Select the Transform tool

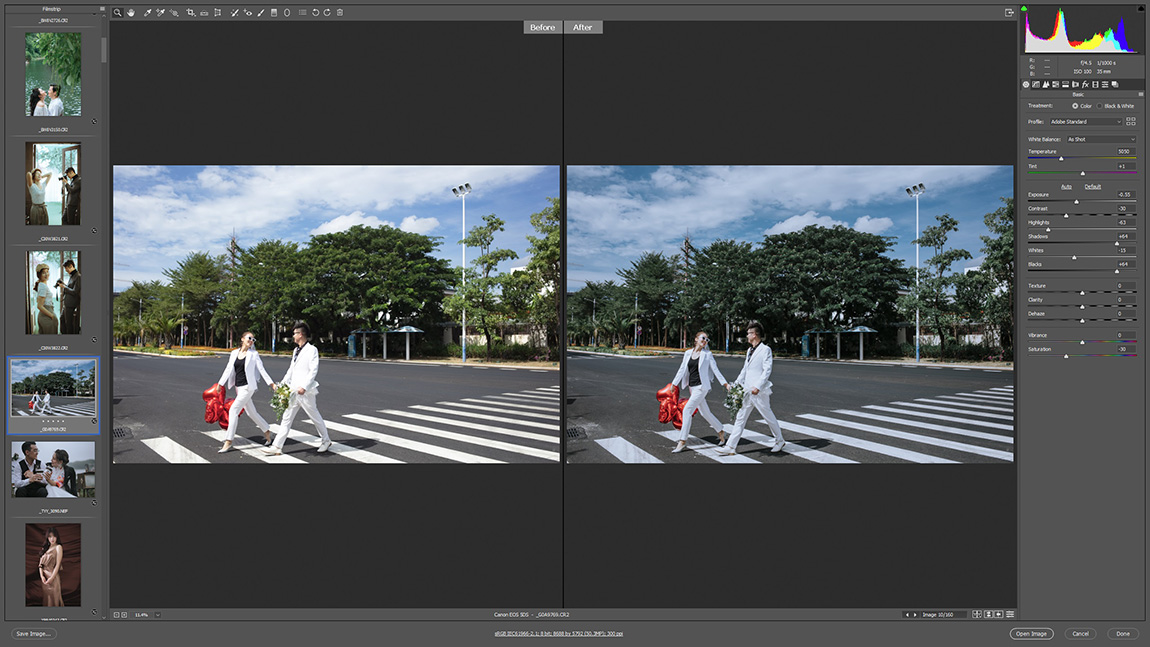point(218,12)
